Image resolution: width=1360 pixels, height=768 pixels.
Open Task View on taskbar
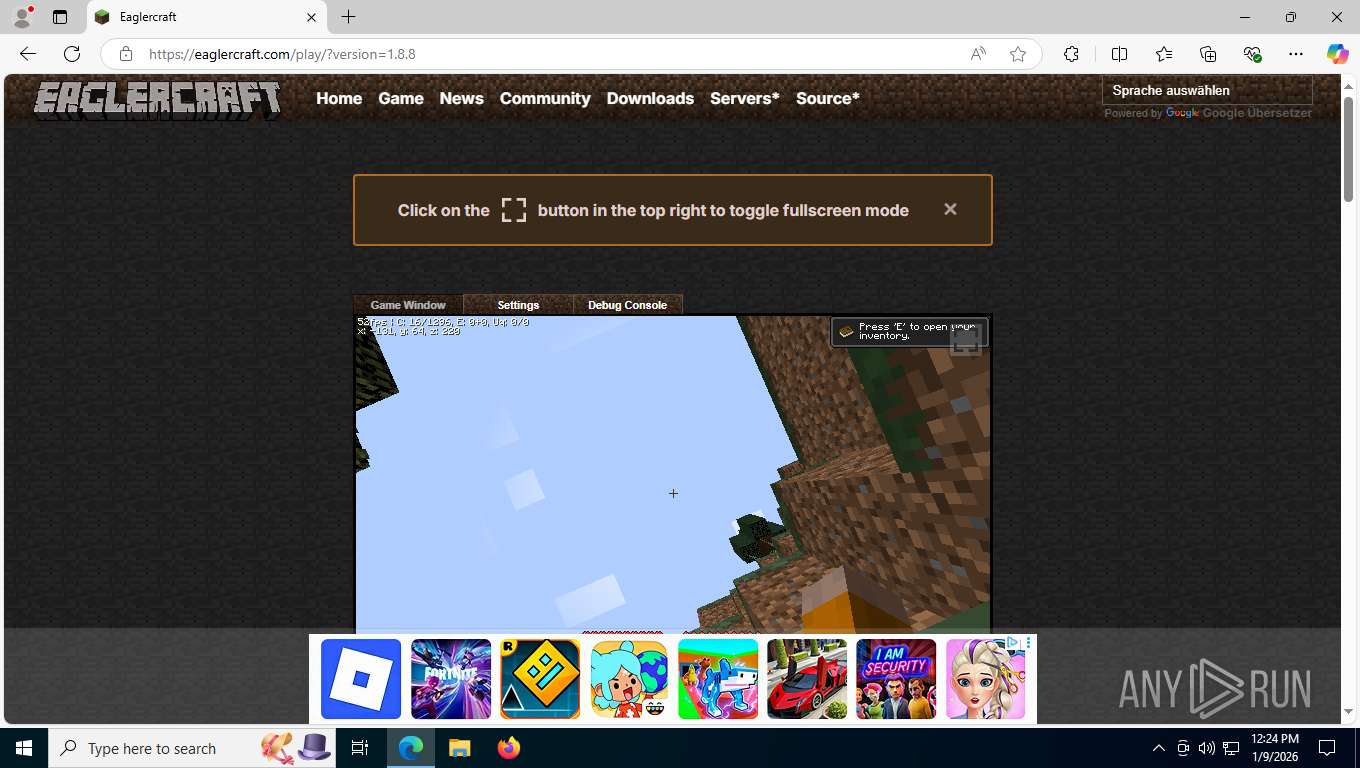(360, 748)
